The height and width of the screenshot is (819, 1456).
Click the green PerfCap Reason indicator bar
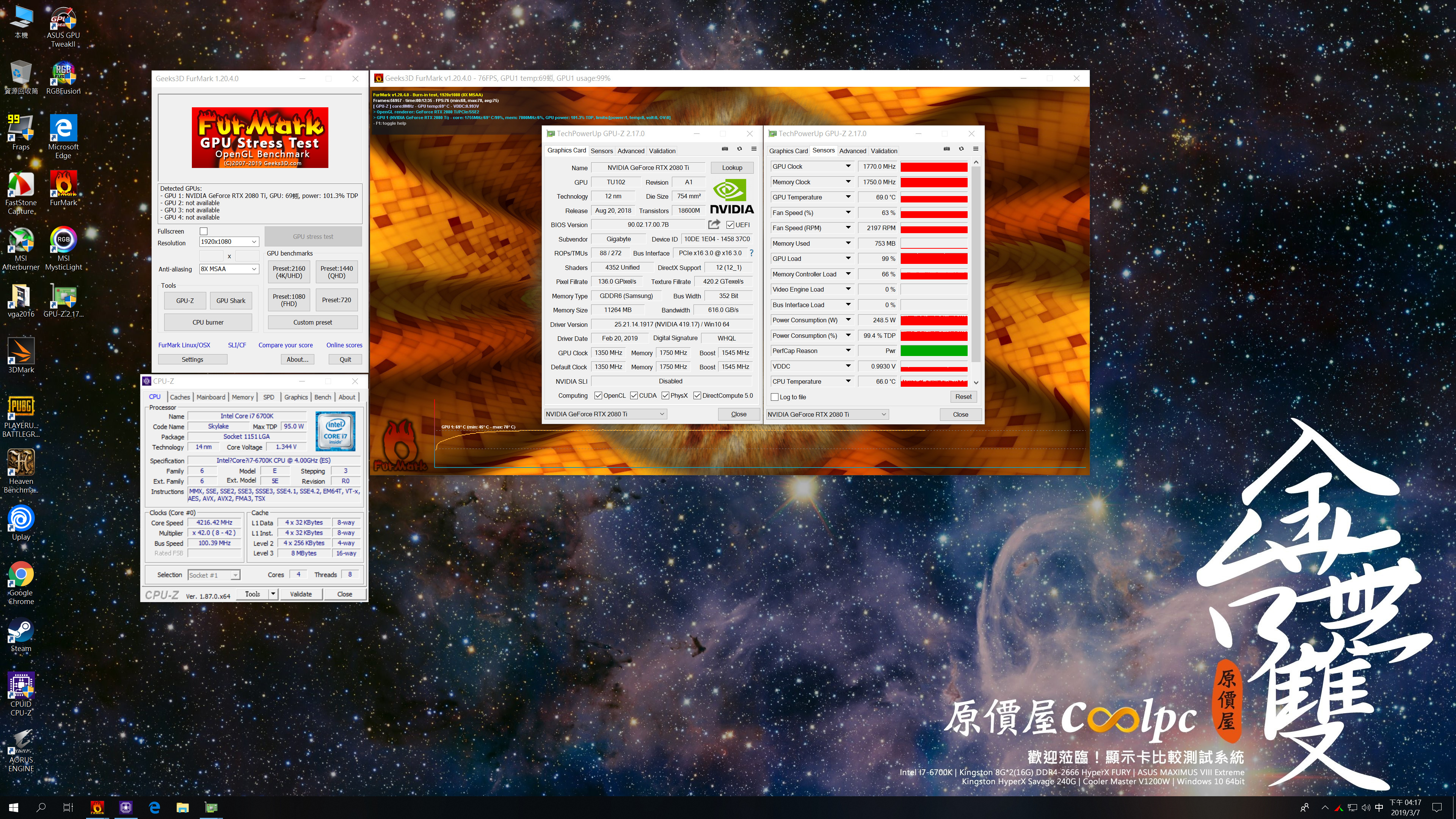point(934,351)
